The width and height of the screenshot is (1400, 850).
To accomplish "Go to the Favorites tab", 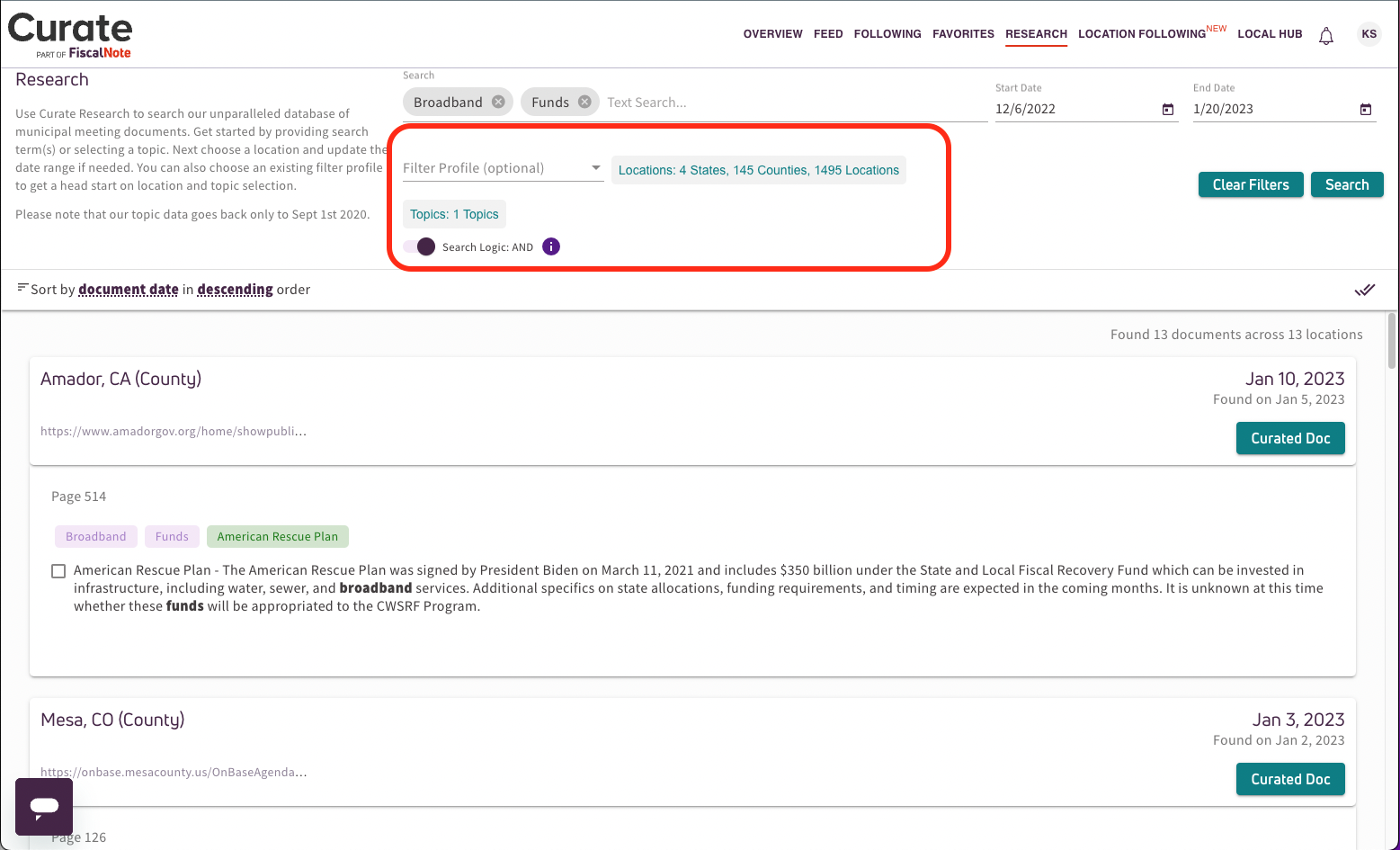I will pos(963,34).
